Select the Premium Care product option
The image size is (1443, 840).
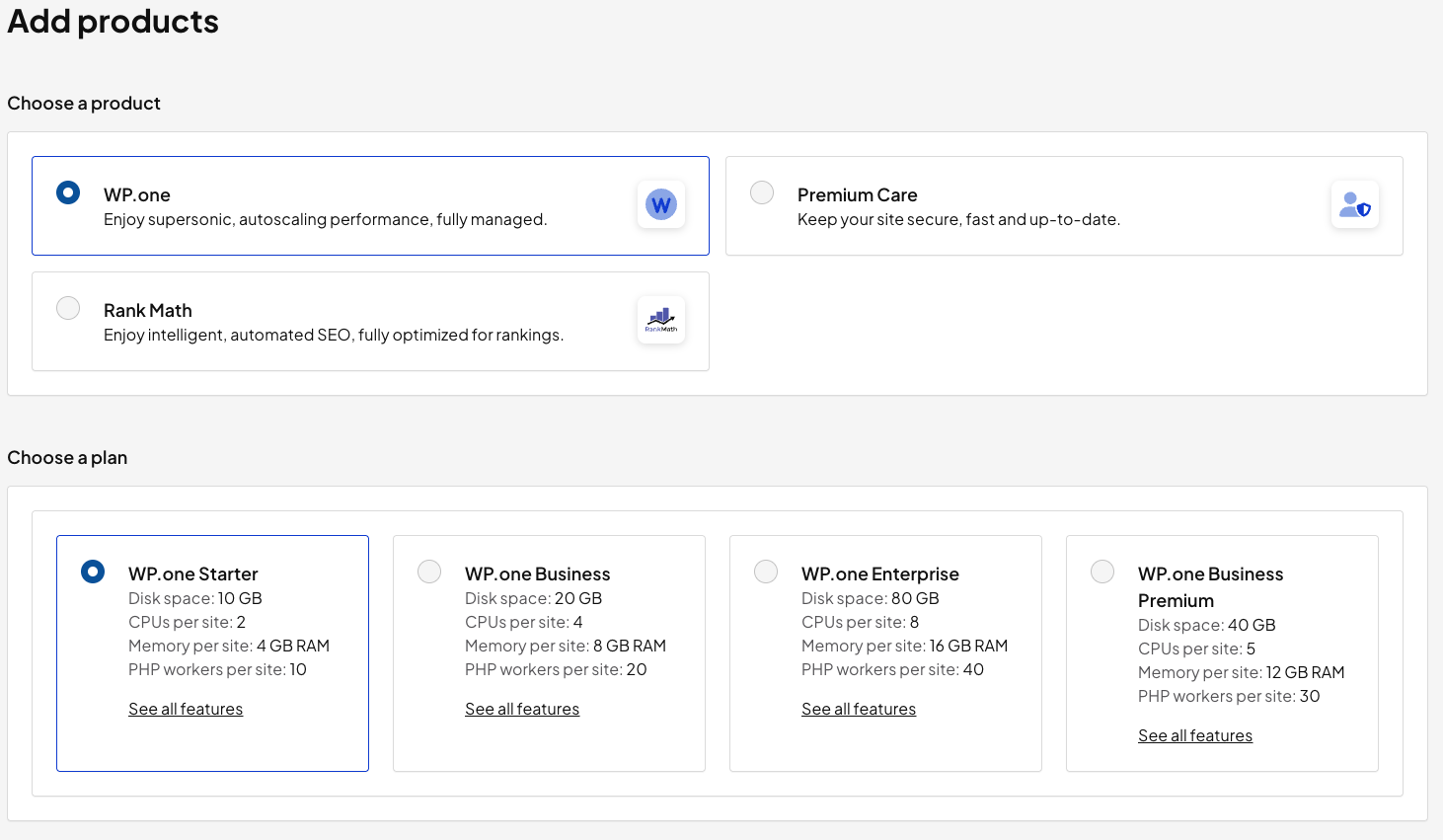point(761,192)
